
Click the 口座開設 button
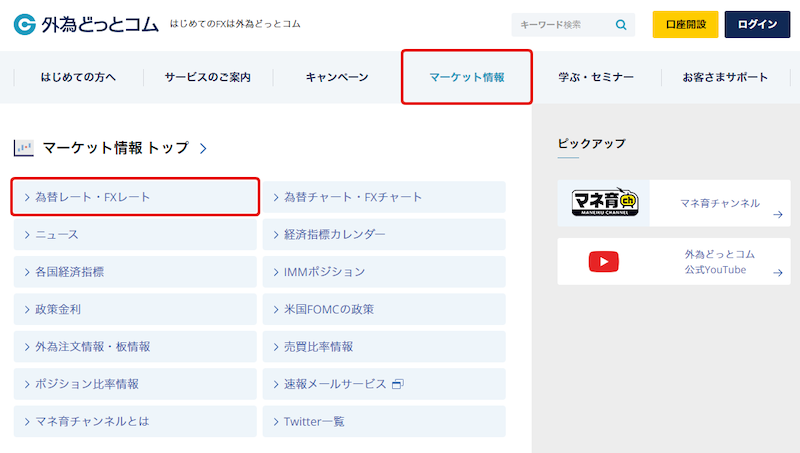point(685,24)
